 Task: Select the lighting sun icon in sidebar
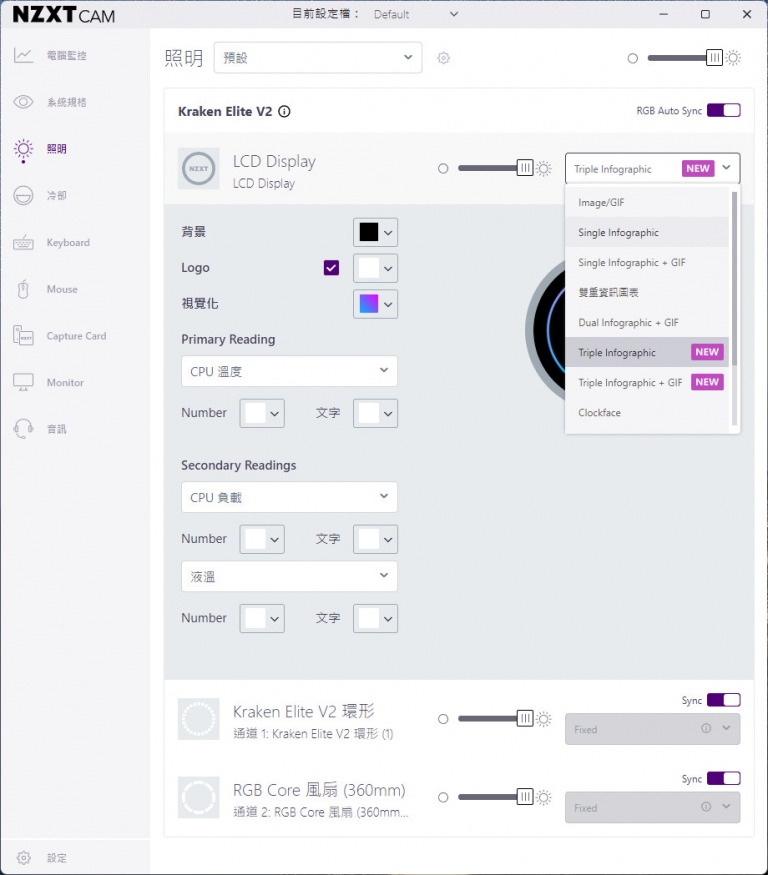[x=23, y=149]
